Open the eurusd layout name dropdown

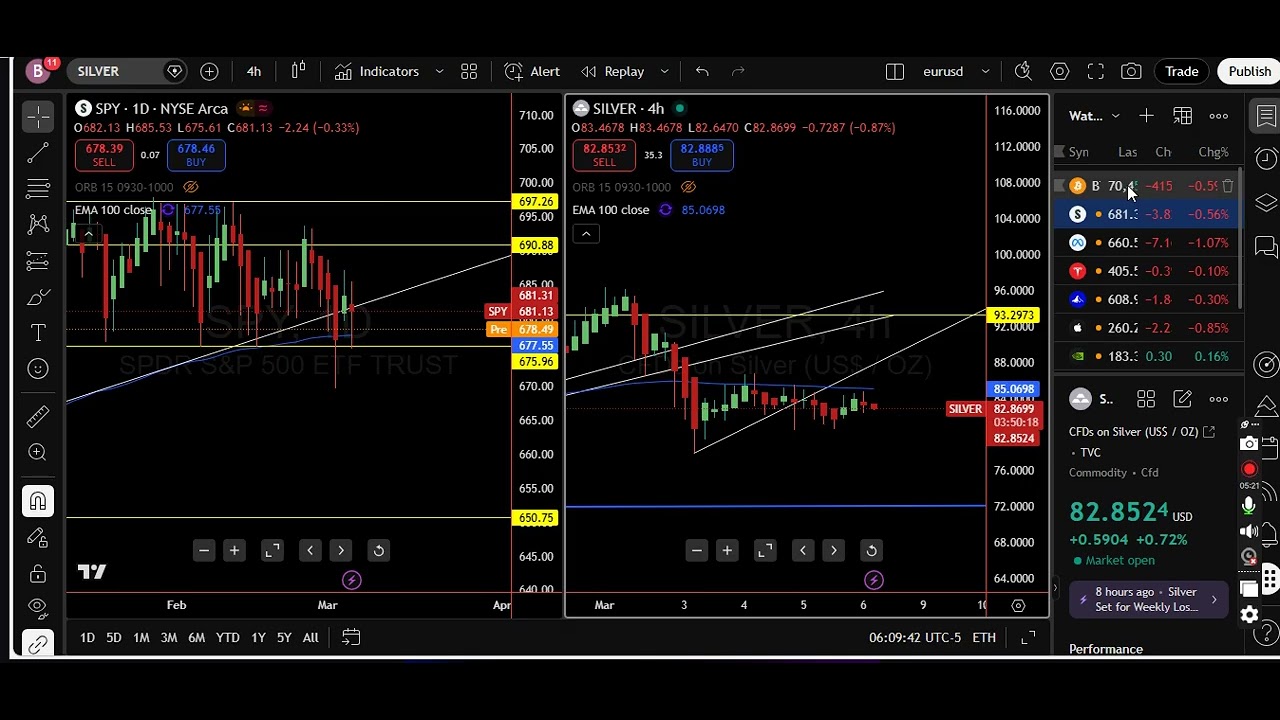pyautogui.click(x=955, y=71)
